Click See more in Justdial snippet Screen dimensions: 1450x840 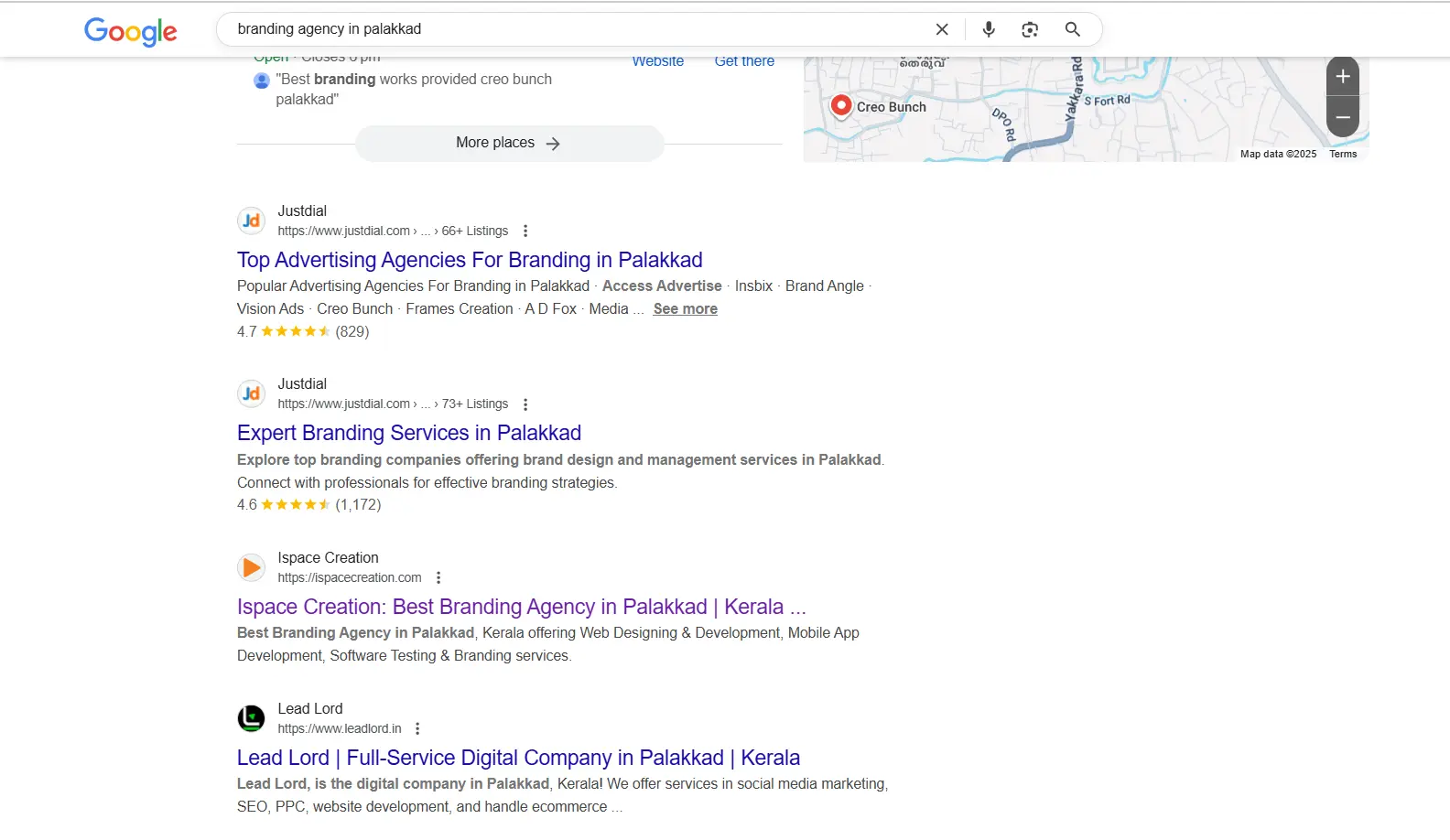click(685, 309)
